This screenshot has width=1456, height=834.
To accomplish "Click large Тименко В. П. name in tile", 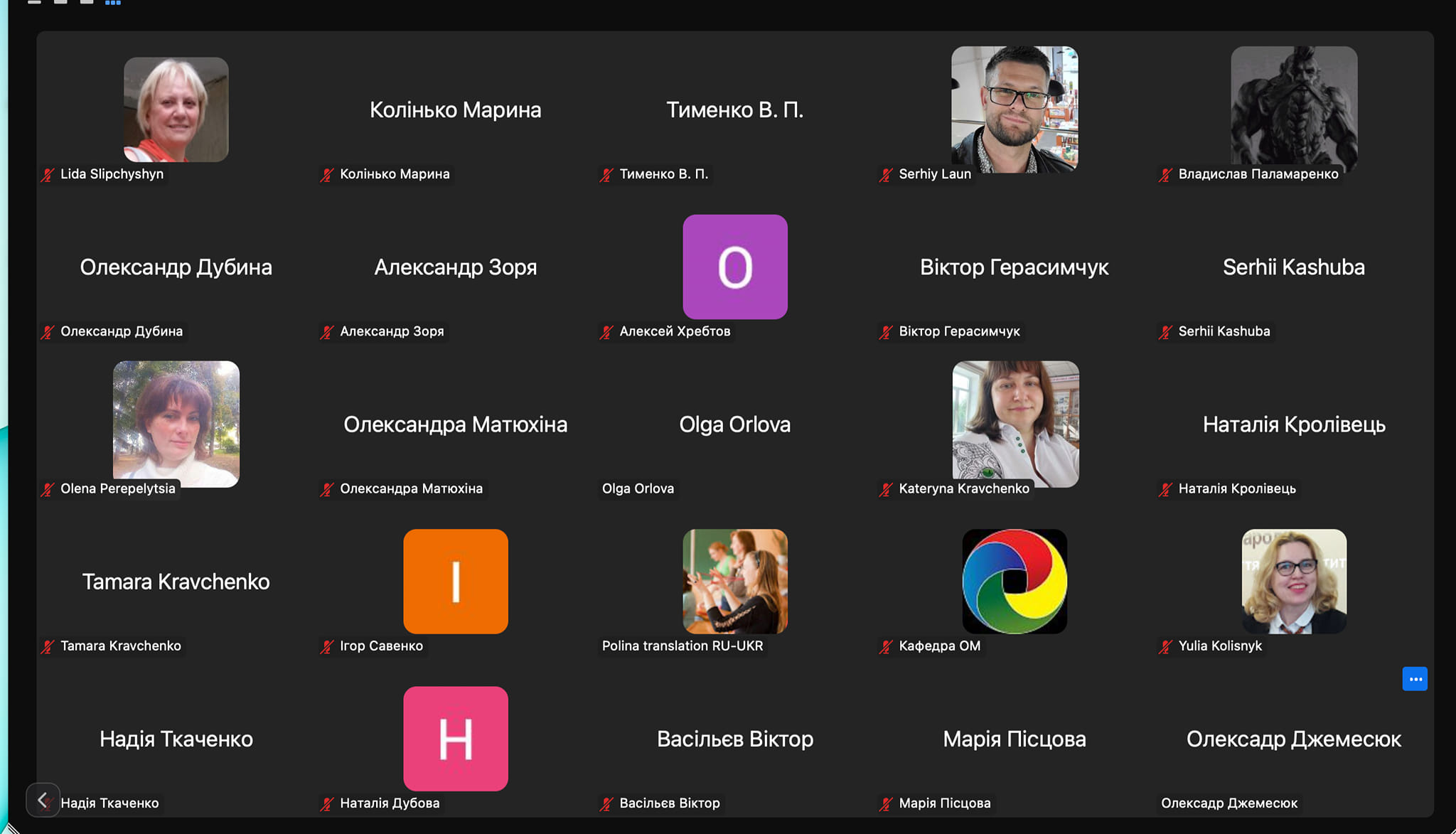I will (x=734, y=110).
